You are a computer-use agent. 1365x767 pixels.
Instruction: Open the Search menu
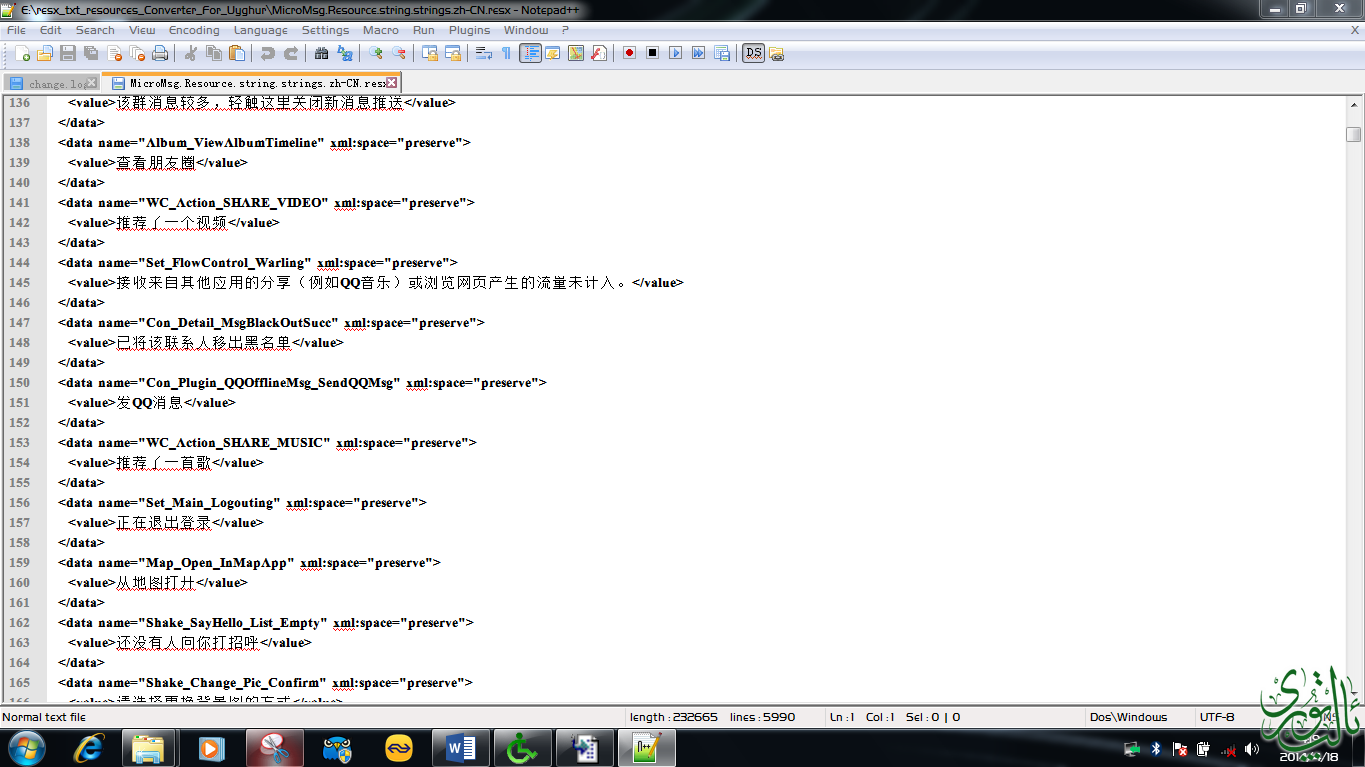tap(95, 30)
